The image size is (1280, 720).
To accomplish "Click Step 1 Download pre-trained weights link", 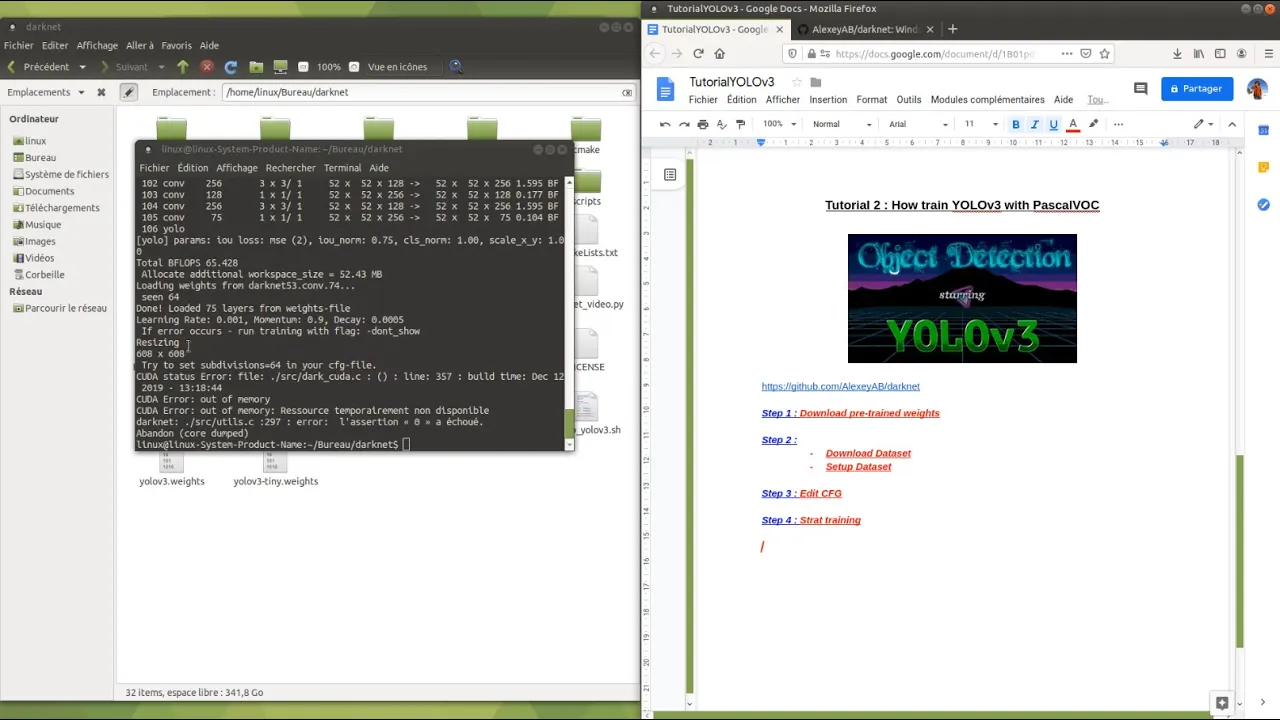I will coord(850,413).
